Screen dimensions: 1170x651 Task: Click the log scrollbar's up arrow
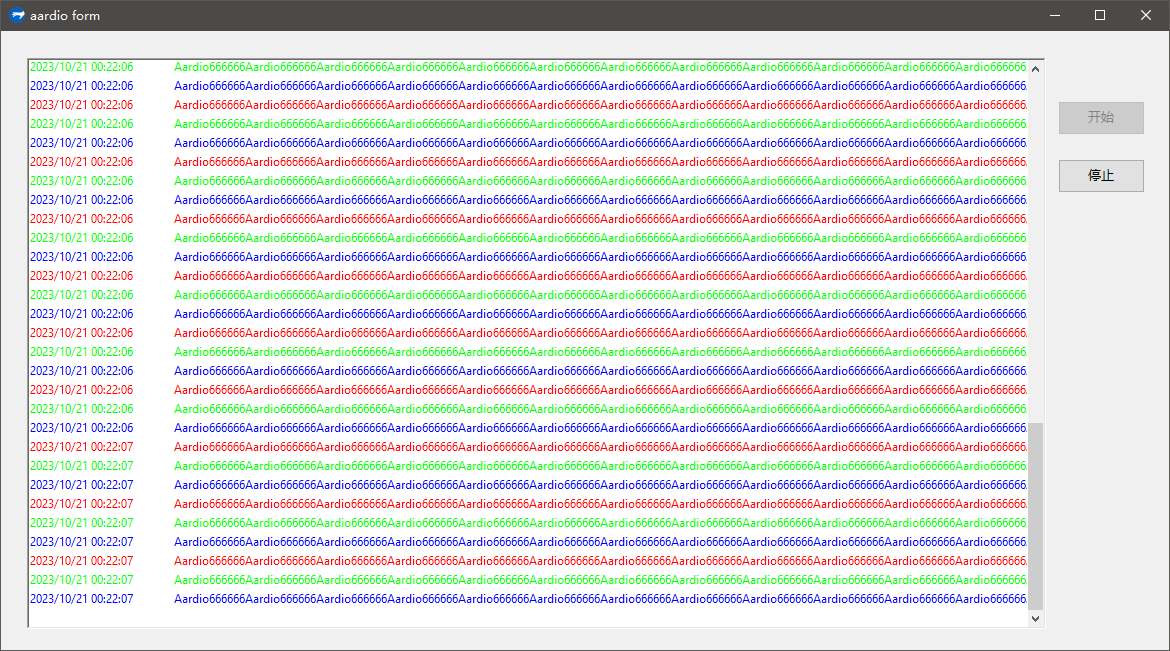tap(1035, 69)
